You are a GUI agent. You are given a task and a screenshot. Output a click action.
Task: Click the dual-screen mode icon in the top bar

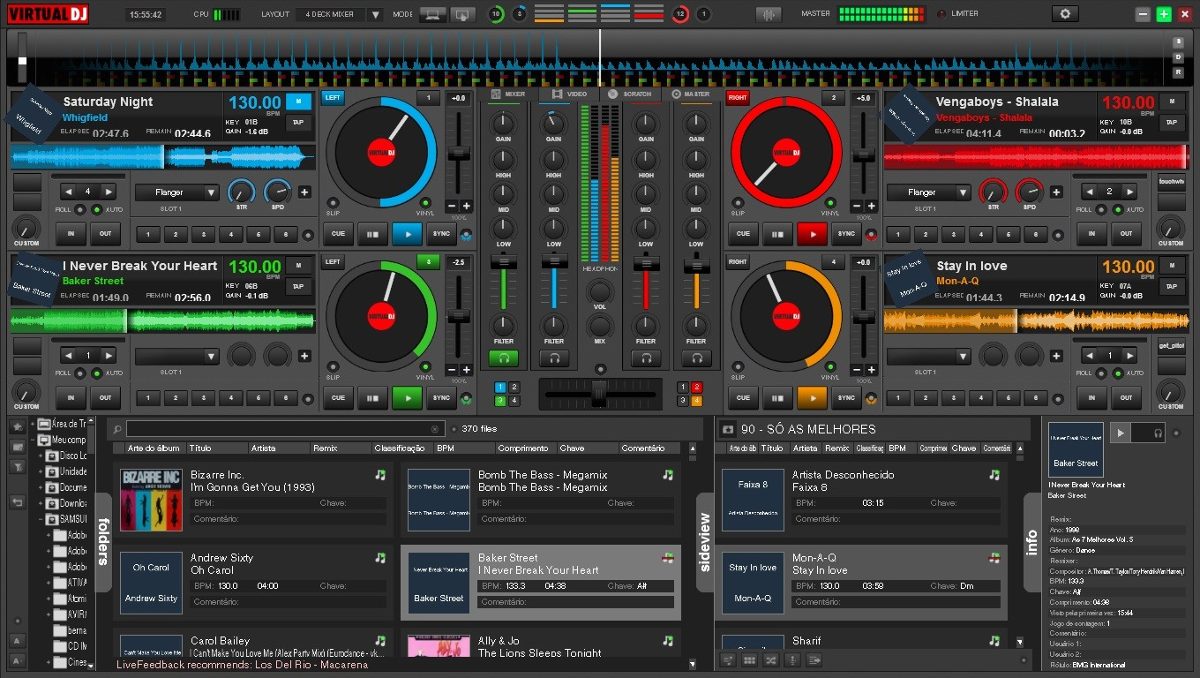point(462,14)
